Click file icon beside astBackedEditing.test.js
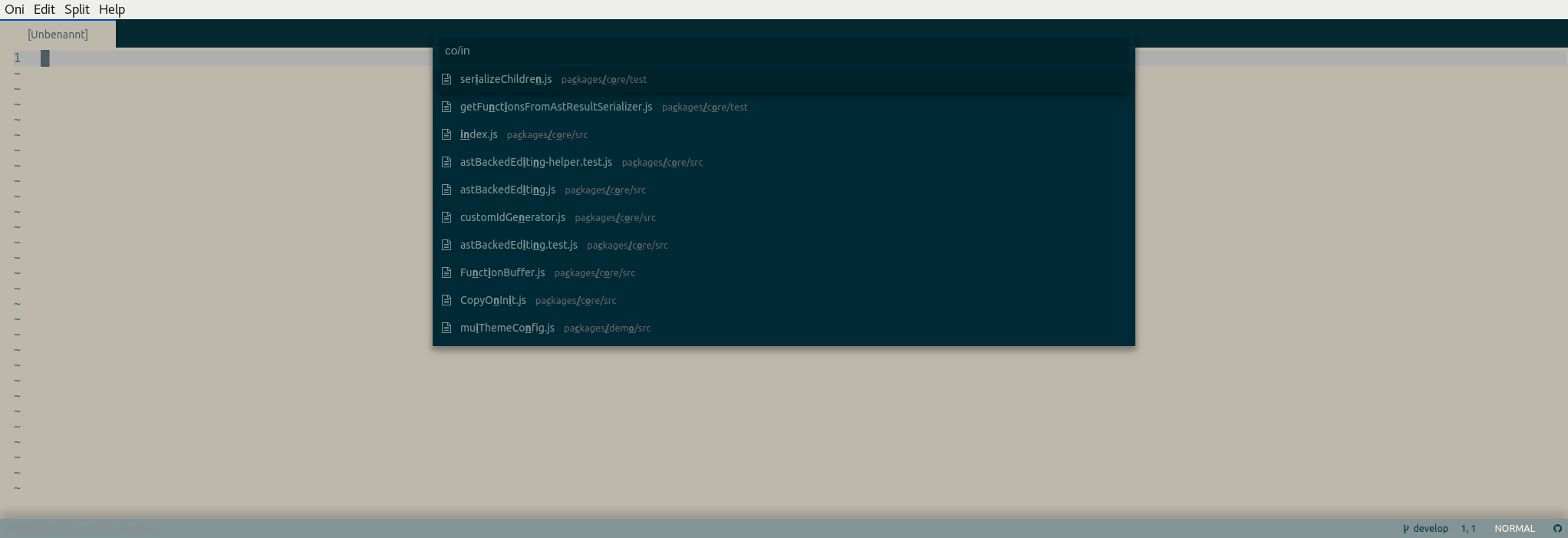The height and width of the screenshot is (538, 1568). pos(446,245)
